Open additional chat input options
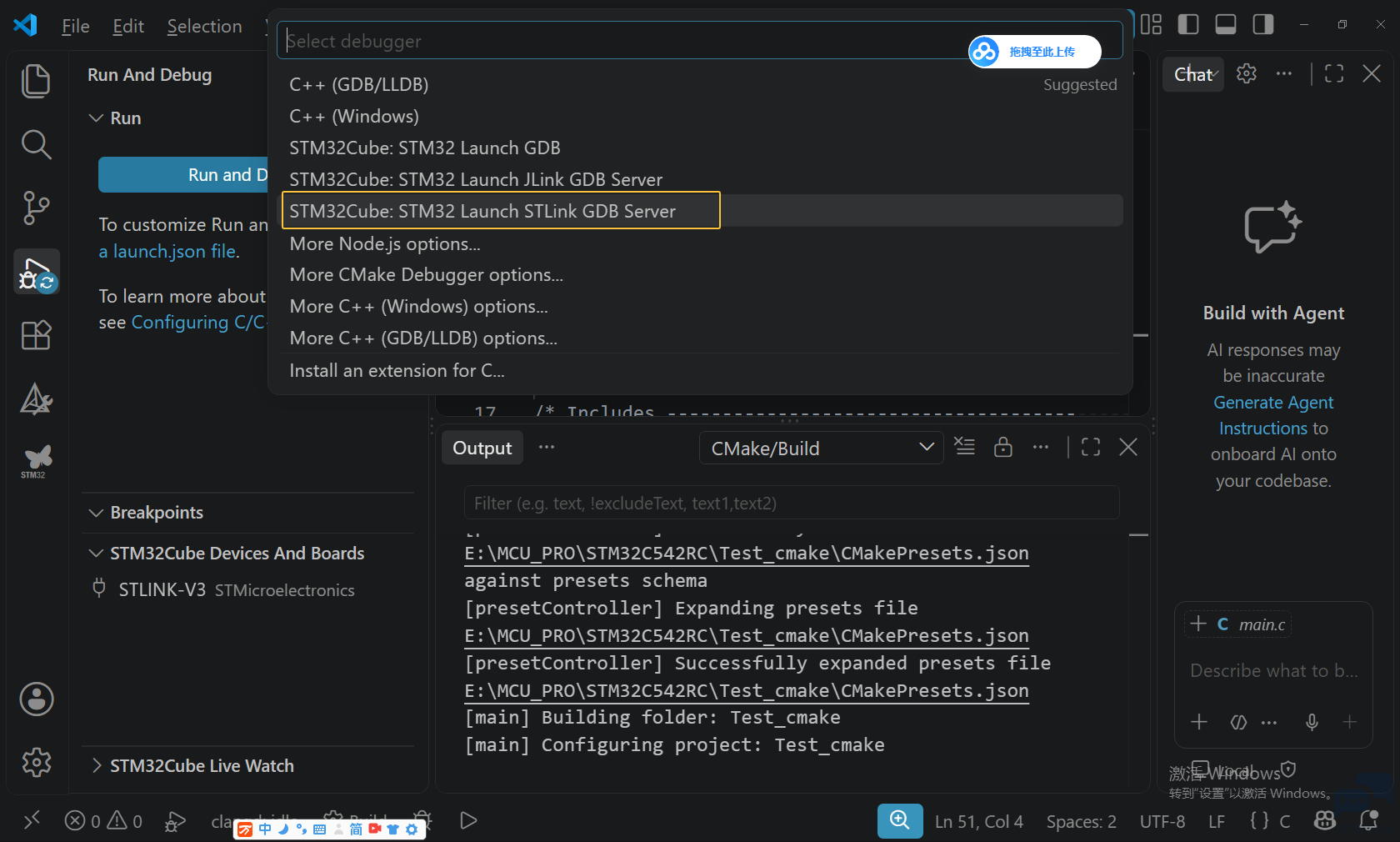This screenshot has width=1400, height=842. point(1269,722)
